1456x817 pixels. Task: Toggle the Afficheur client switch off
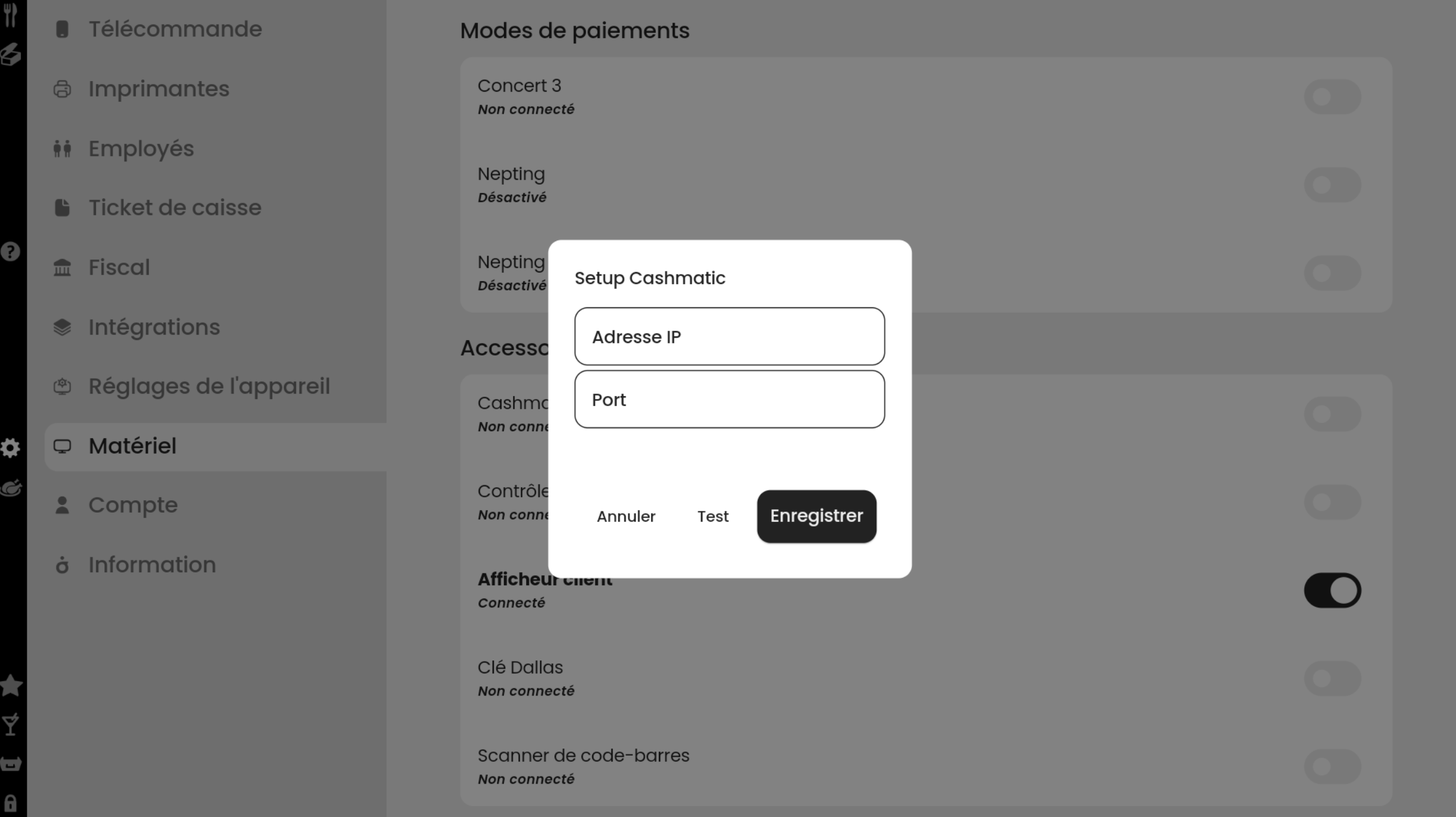coord(1332,590)
